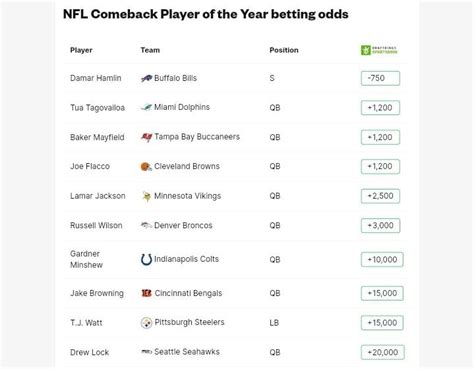The width and height of the screenshot is (474, 369).
Task: Click the Indianapolis Colts horseshoe logo
Action: pyautogui.click(x=146, y=259)
